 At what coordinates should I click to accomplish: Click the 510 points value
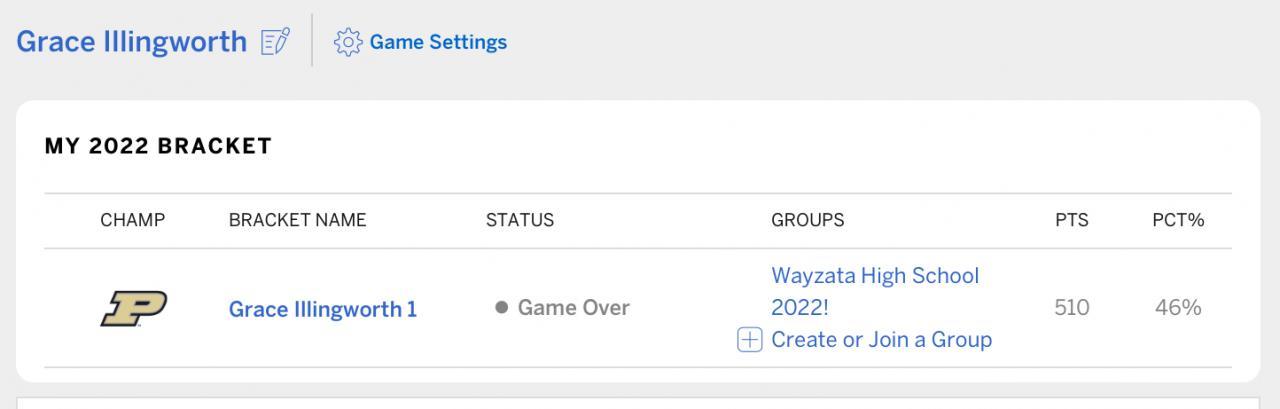pos(1071,307)
